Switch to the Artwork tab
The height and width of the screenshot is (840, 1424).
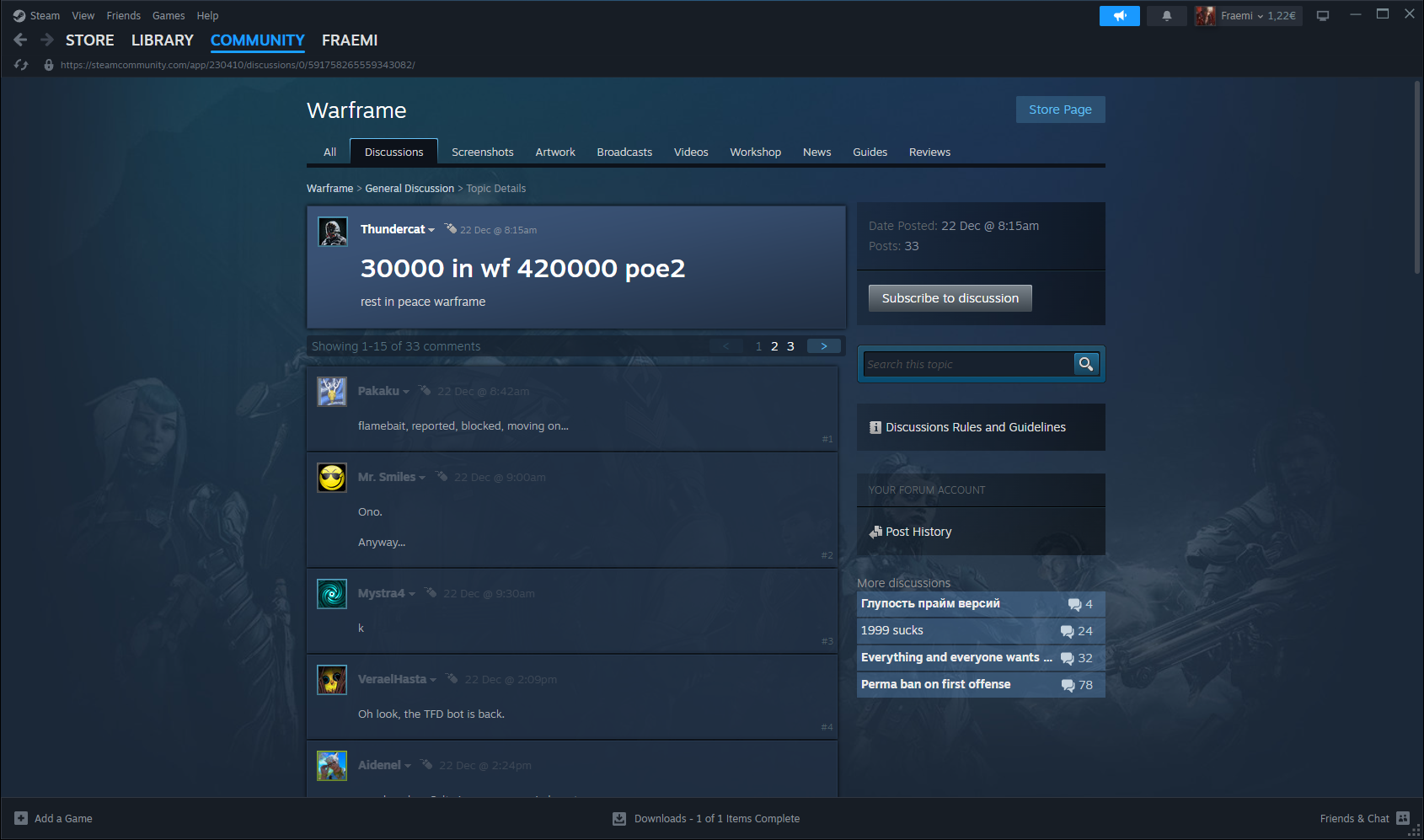click(x=555, y=152)
